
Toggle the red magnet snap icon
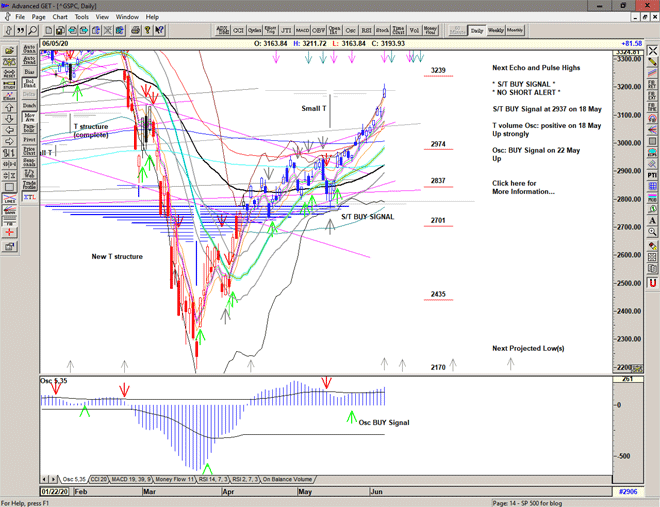(652, 283)
